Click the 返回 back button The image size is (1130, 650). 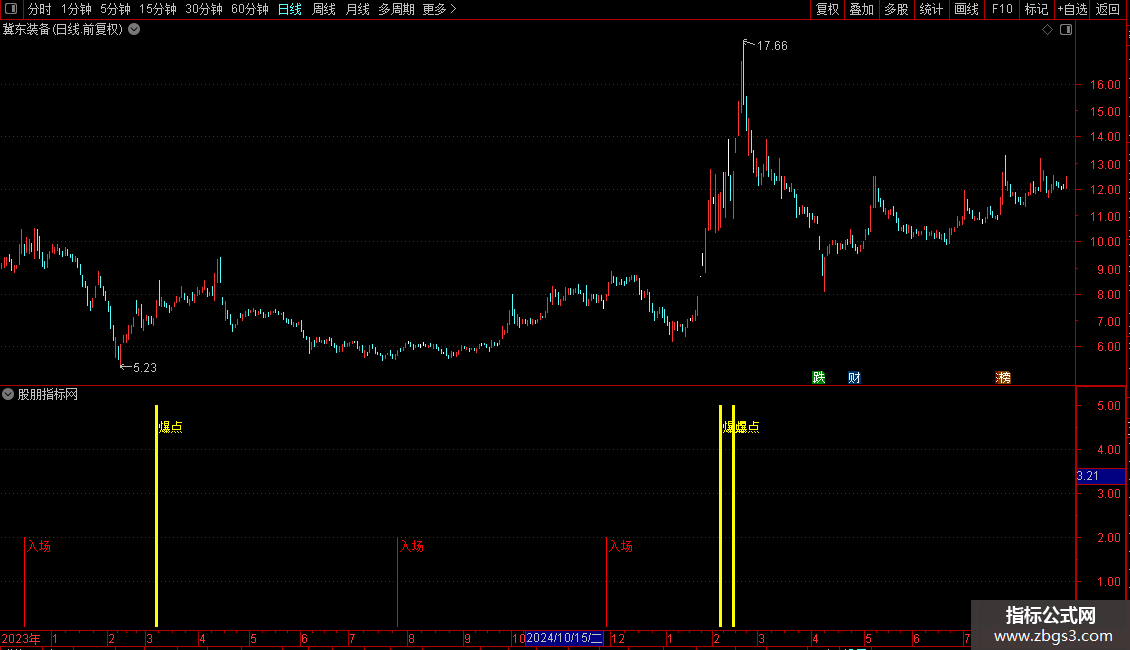point(1108,9)
